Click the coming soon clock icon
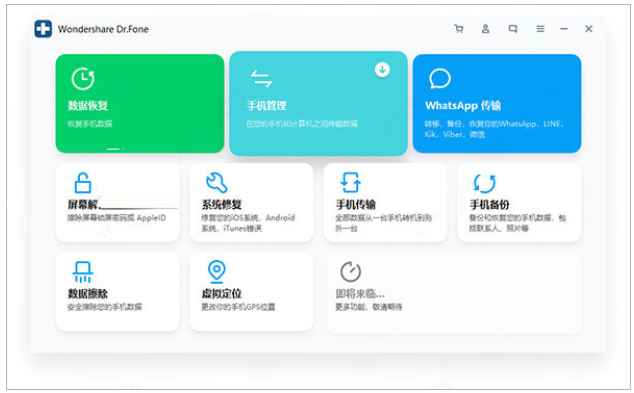 click(351, 272)
